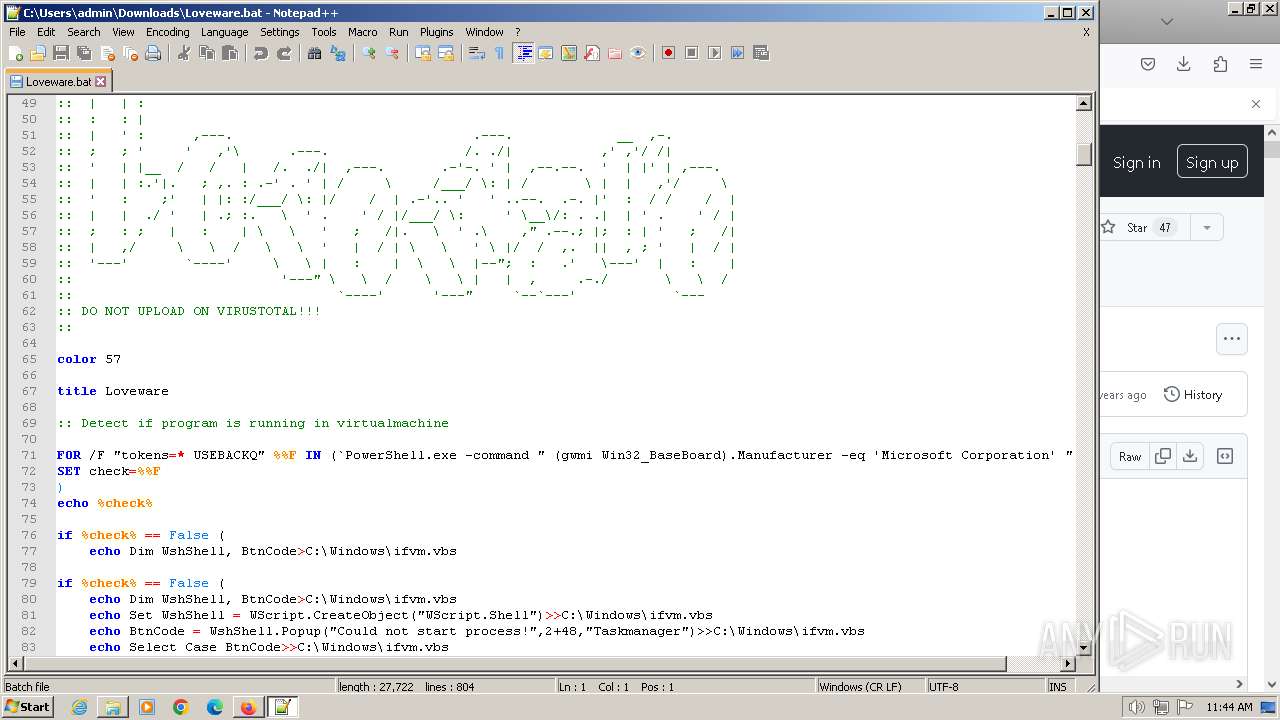This screenshot has height=720, width=1280.
Task: Click the Paste toolbar icon
Action: pos(230,53)
